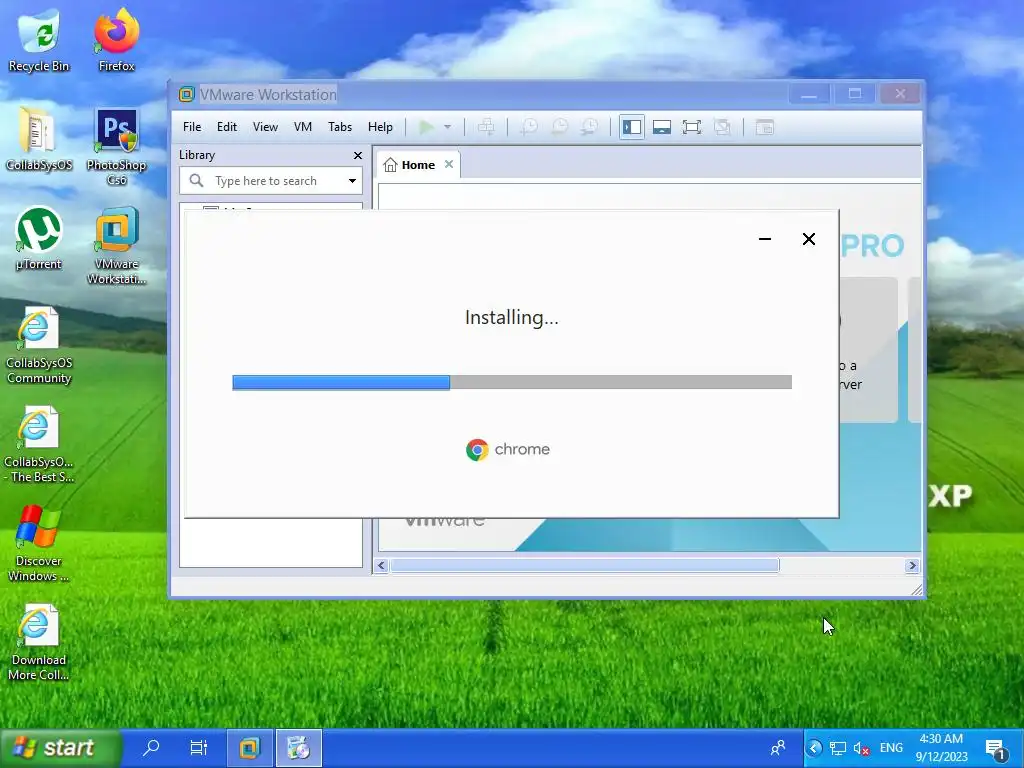
Task: Launch Firefox from the desktop
Action: (116, 39)
